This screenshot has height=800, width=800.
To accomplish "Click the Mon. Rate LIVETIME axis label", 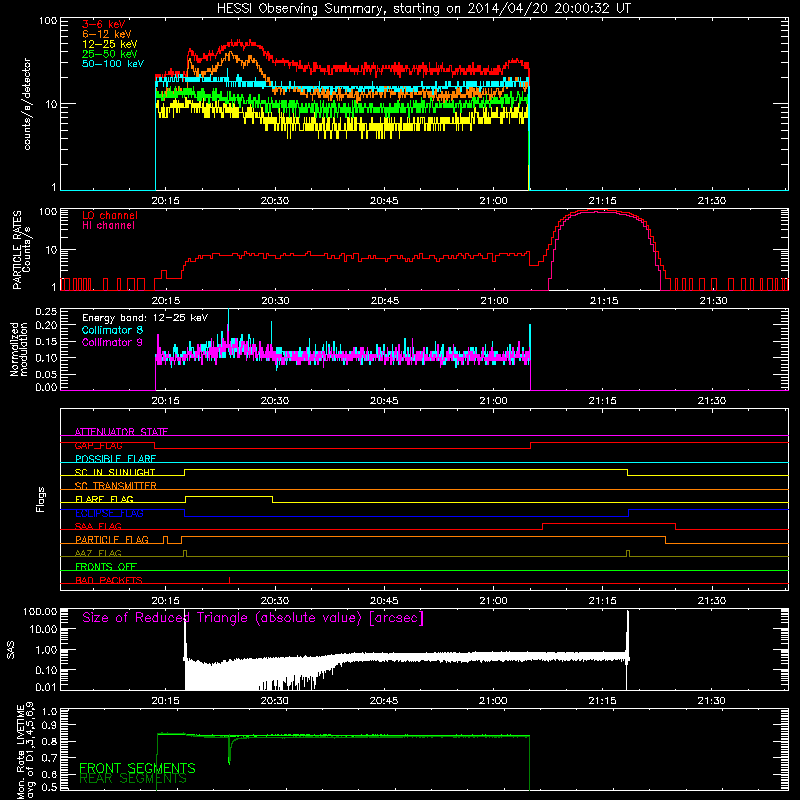I will point(26,751).
